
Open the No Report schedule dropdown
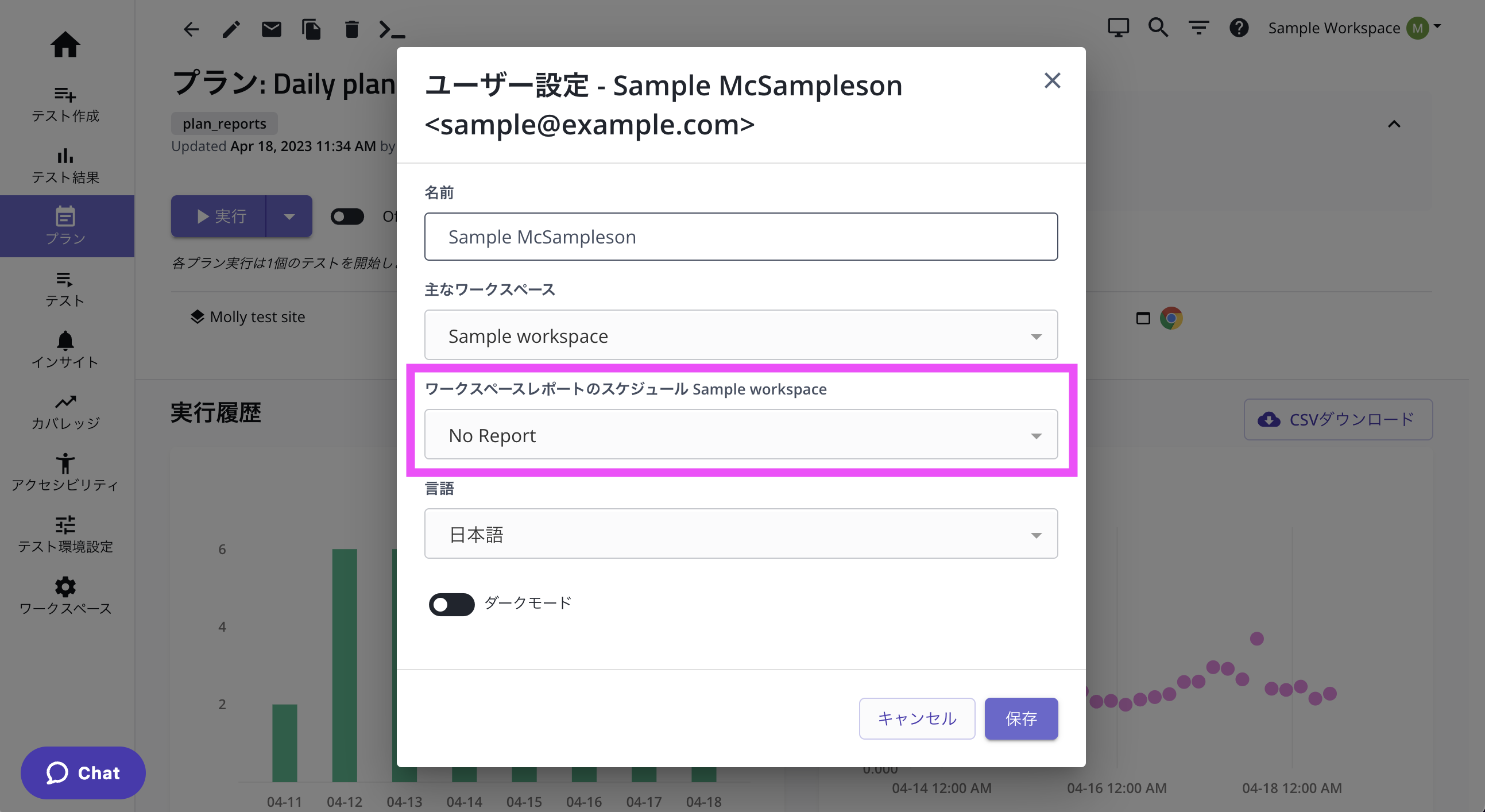[741, 435]
